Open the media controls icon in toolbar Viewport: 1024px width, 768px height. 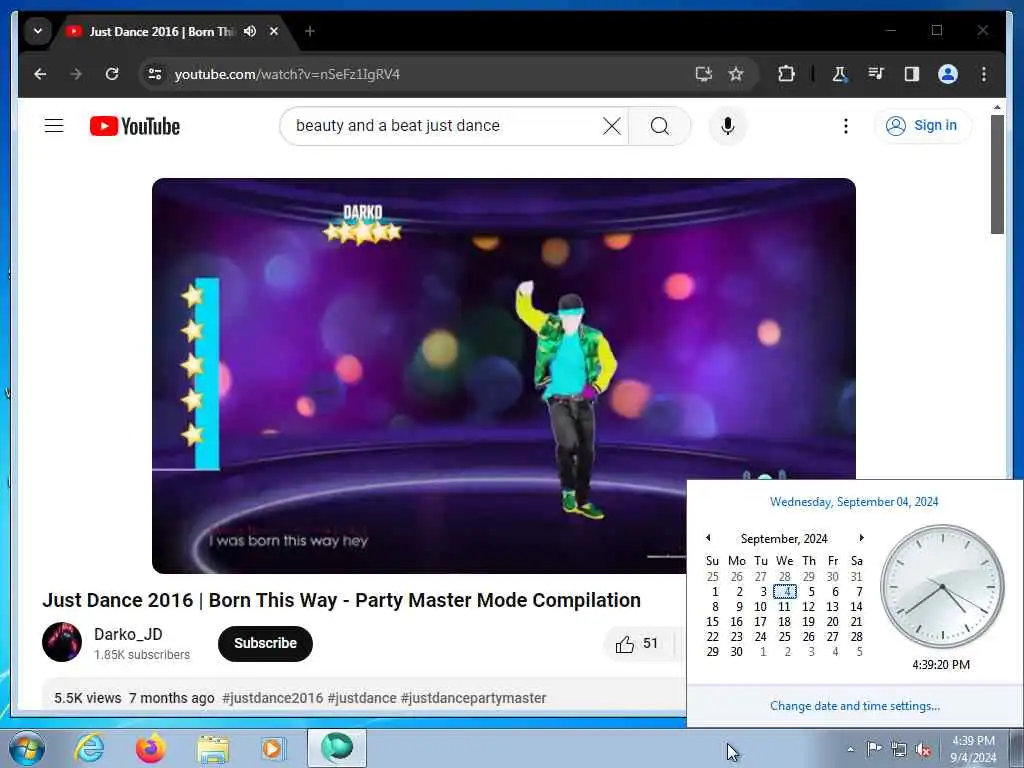point(876,74)
